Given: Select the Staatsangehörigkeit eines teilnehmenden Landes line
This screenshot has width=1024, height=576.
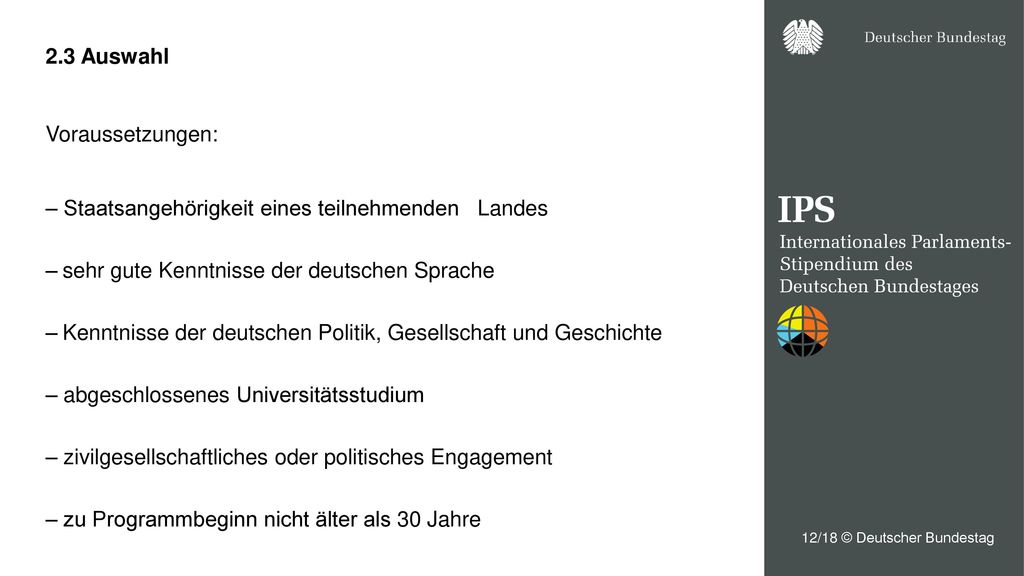Looking at the screenshot, I should tap(296, 208).
